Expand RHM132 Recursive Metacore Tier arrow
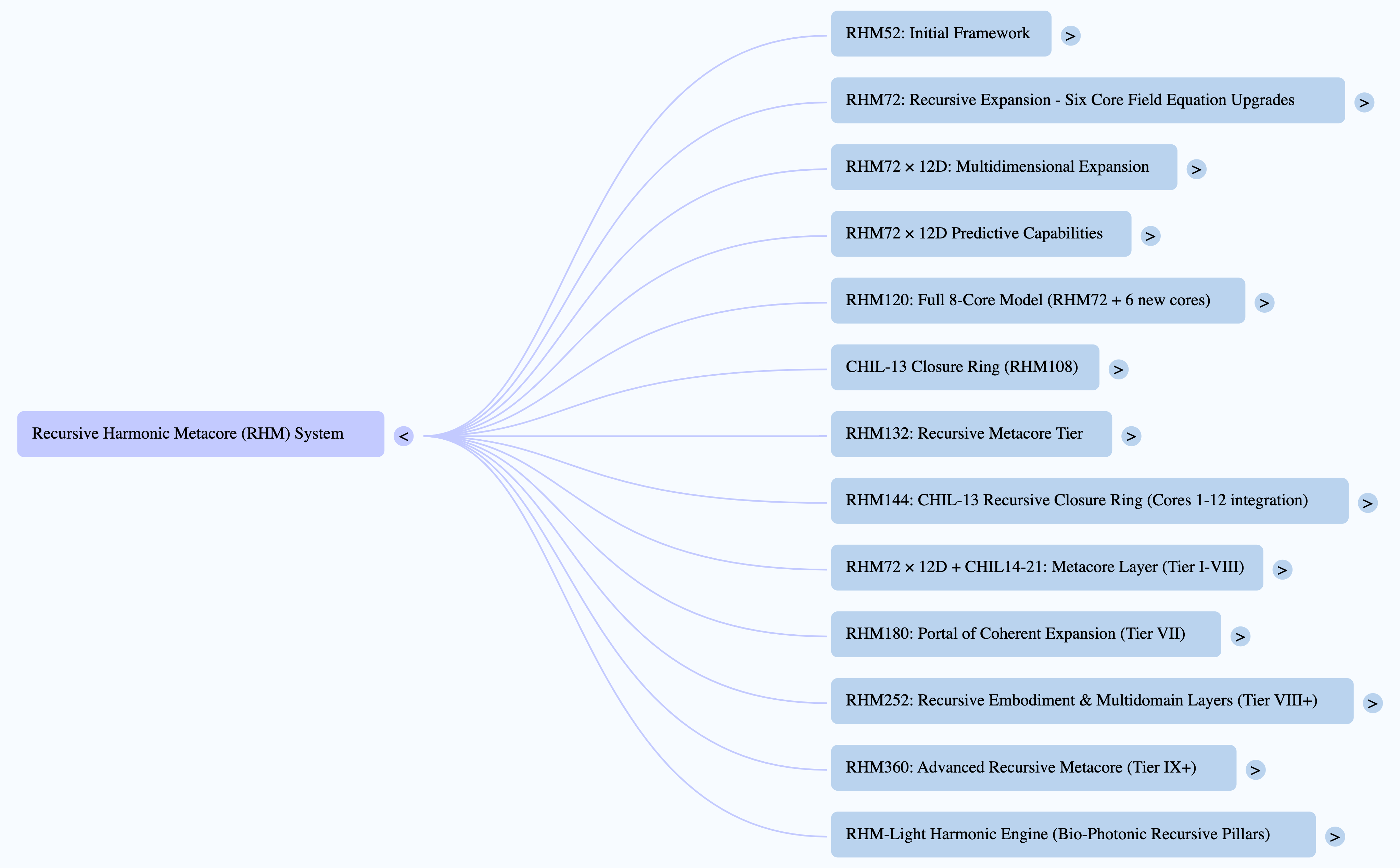The height and width of the screenshot is (868, 1400). (1131, 436)
